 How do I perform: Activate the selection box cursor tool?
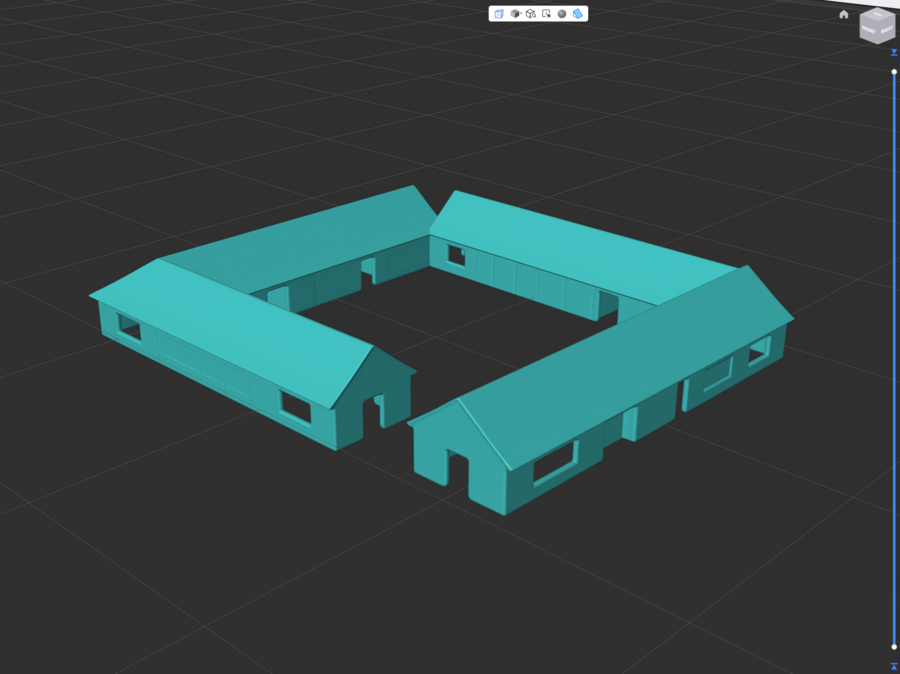coord(546,14)
